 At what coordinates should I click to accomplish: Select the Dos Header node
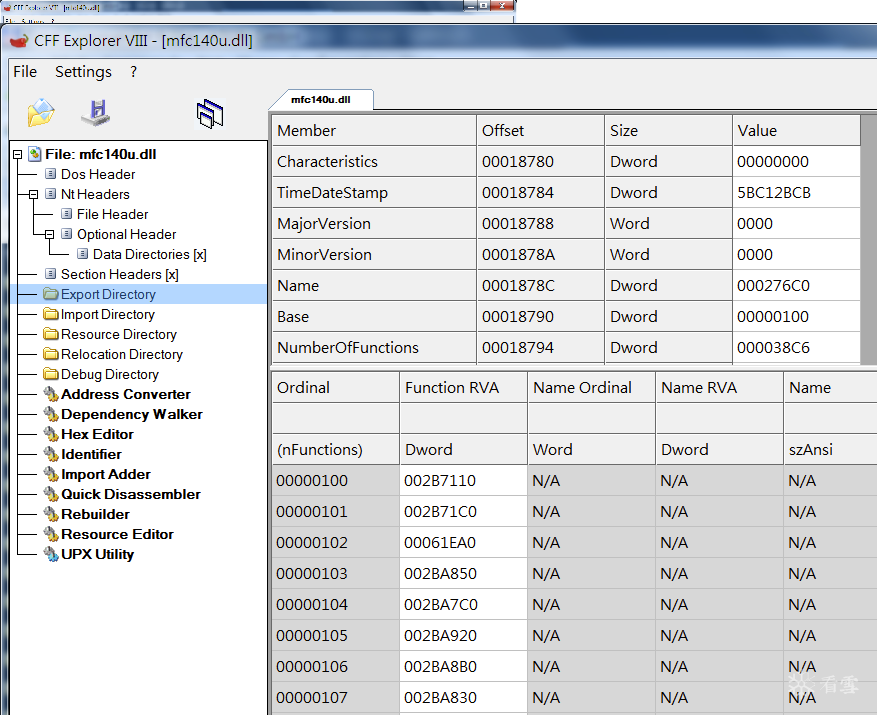98,175
